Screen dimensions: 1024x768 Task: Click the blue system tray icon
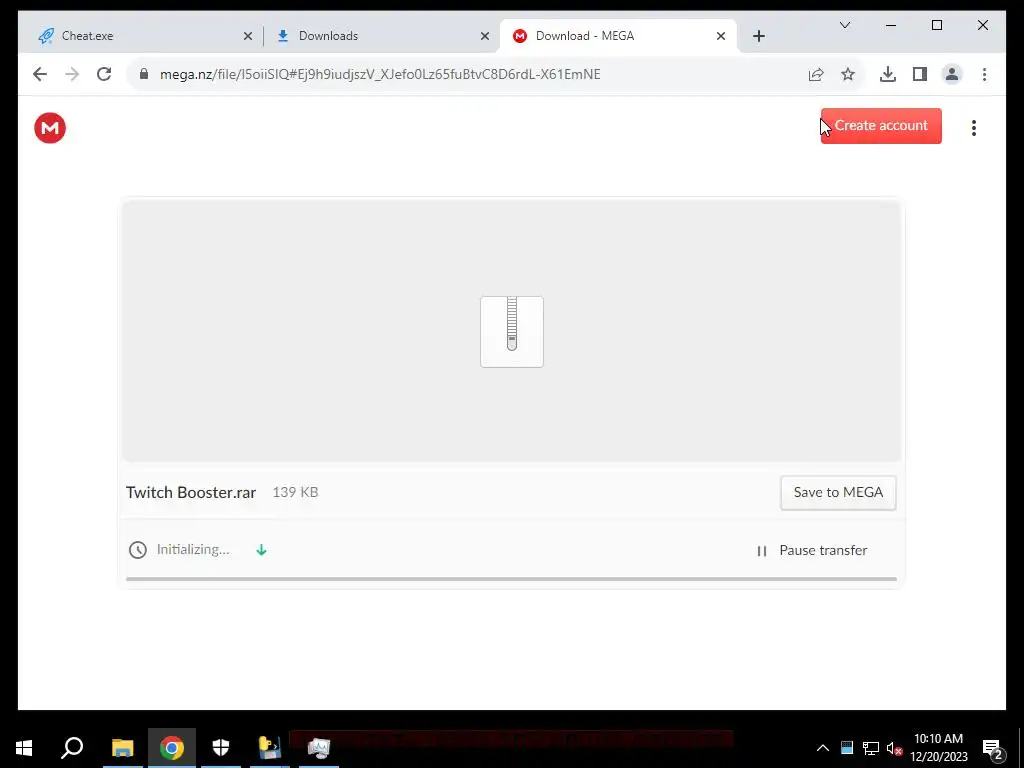(847, 748)
